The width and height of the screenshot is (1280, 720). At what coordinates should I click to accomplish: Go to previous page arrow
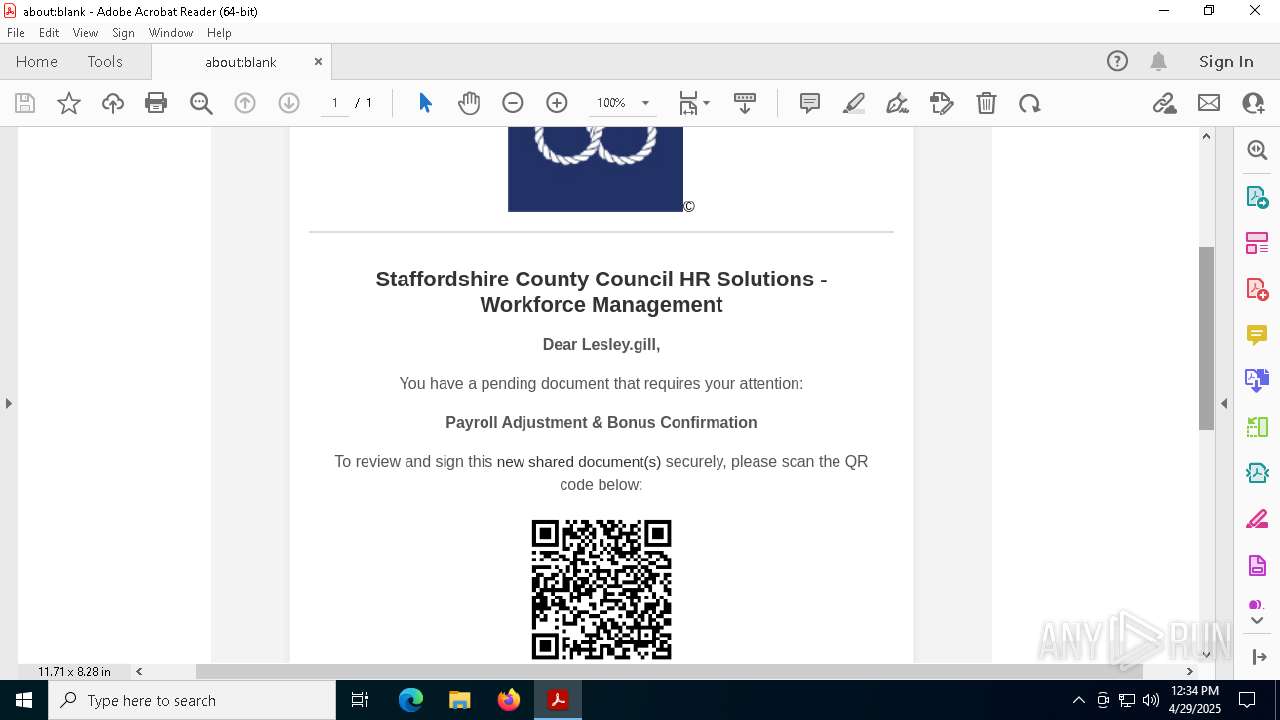[x=245, y=103]
